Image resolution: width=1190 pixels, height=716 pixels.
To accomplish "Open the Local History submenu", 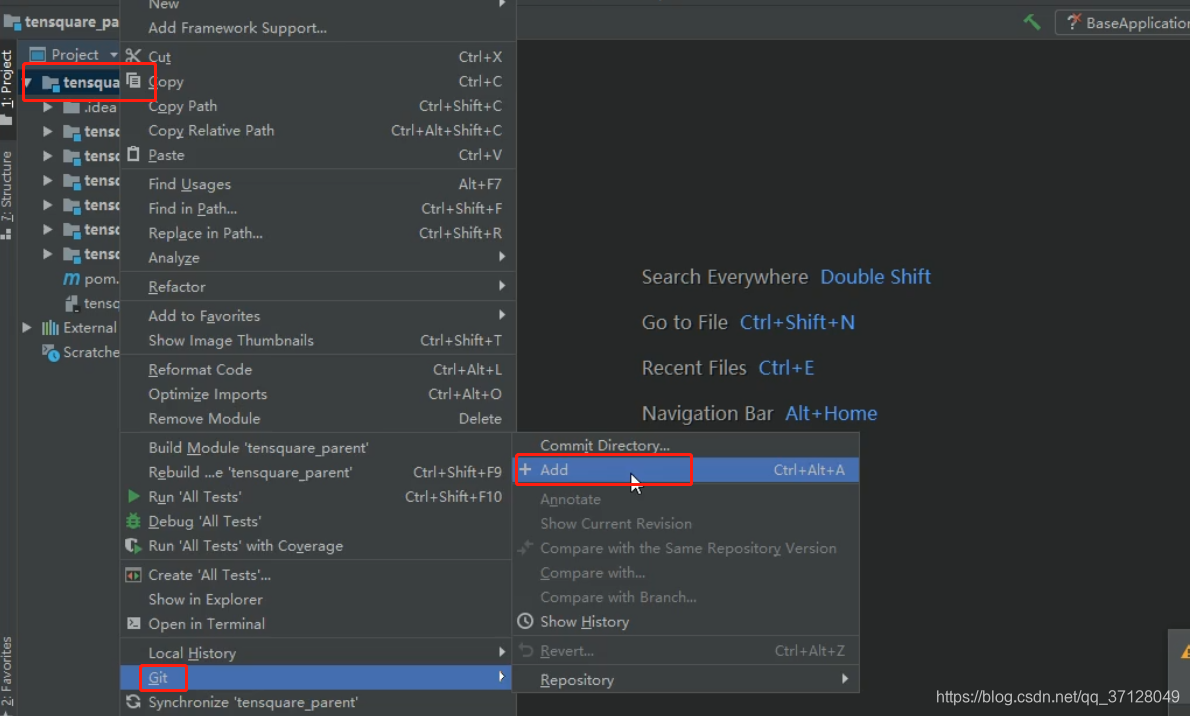I will tap(317, 653).
